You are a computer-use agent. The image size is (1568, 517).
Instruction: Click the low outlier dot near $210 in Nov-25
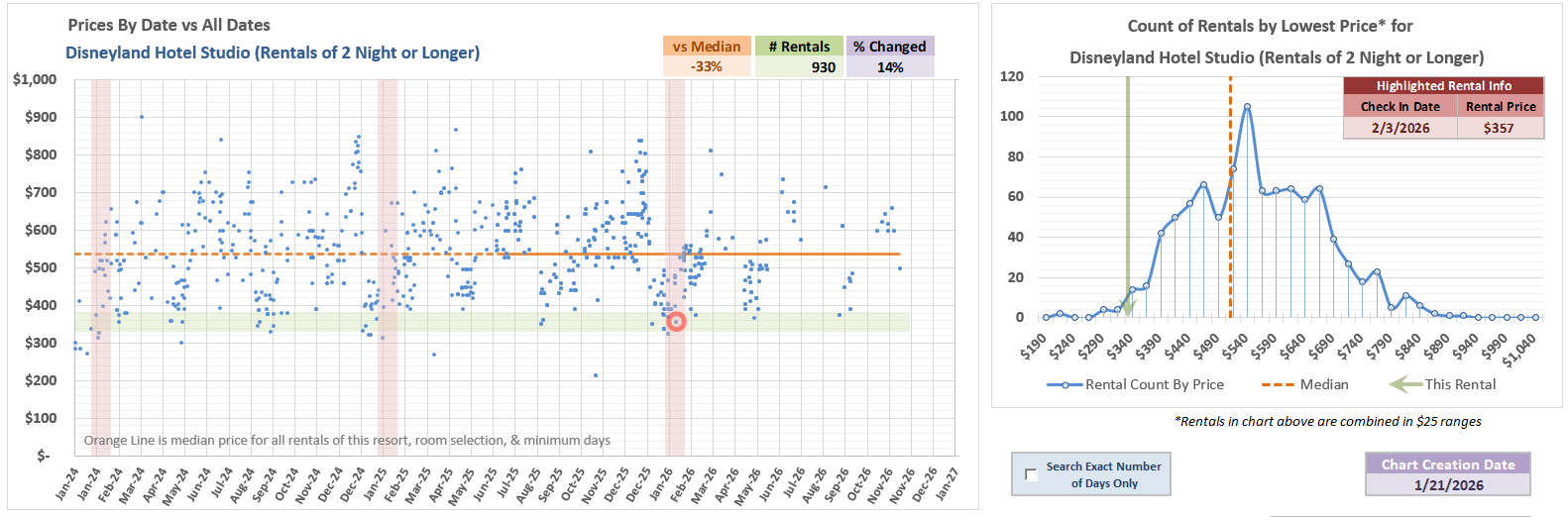pos(595,375)
